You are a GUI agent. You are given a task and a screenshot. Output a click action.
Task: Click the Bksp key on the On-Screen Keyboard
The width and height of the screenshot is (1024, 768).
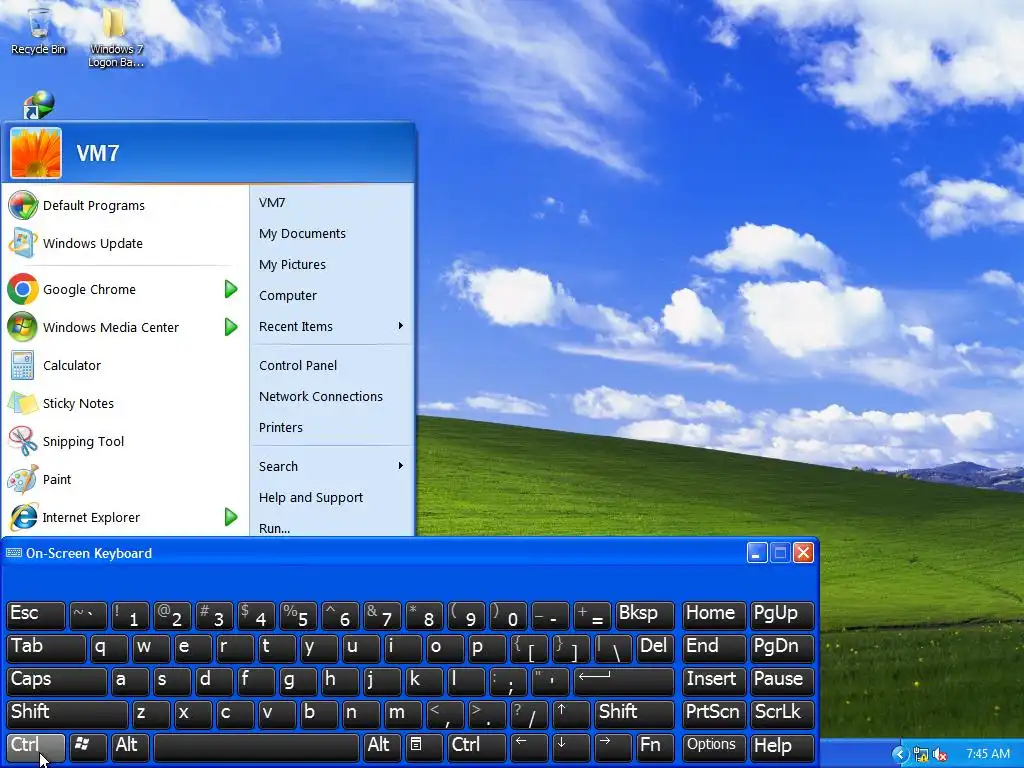pyautogui.click(x=645, y=615)
